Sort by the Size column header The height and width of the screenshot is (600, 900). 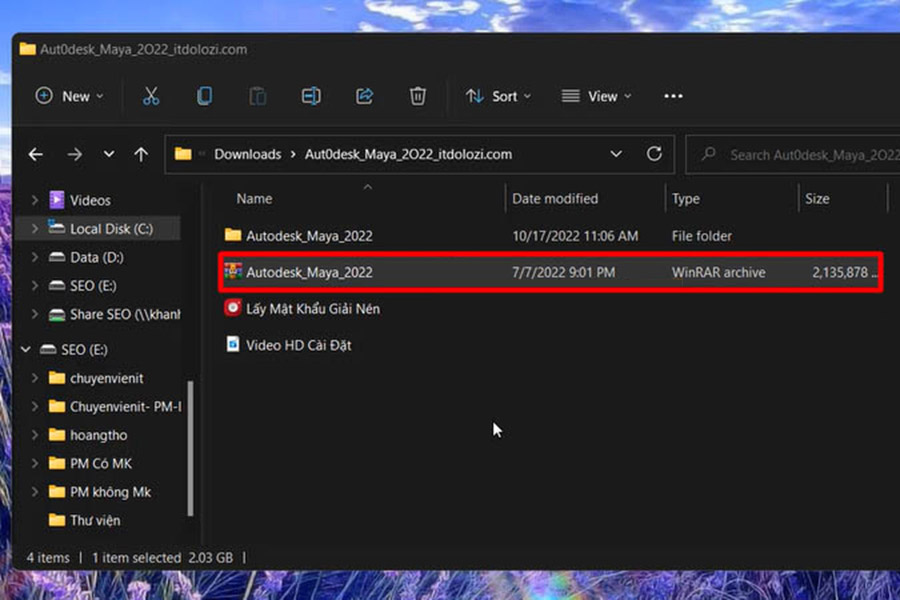click(817, 199)
